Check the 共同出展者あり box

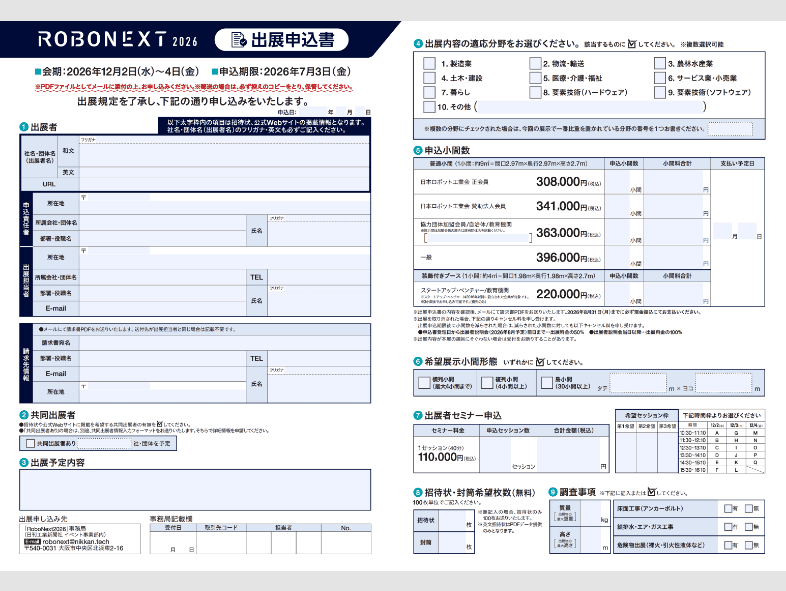click(x=26, y=442)
